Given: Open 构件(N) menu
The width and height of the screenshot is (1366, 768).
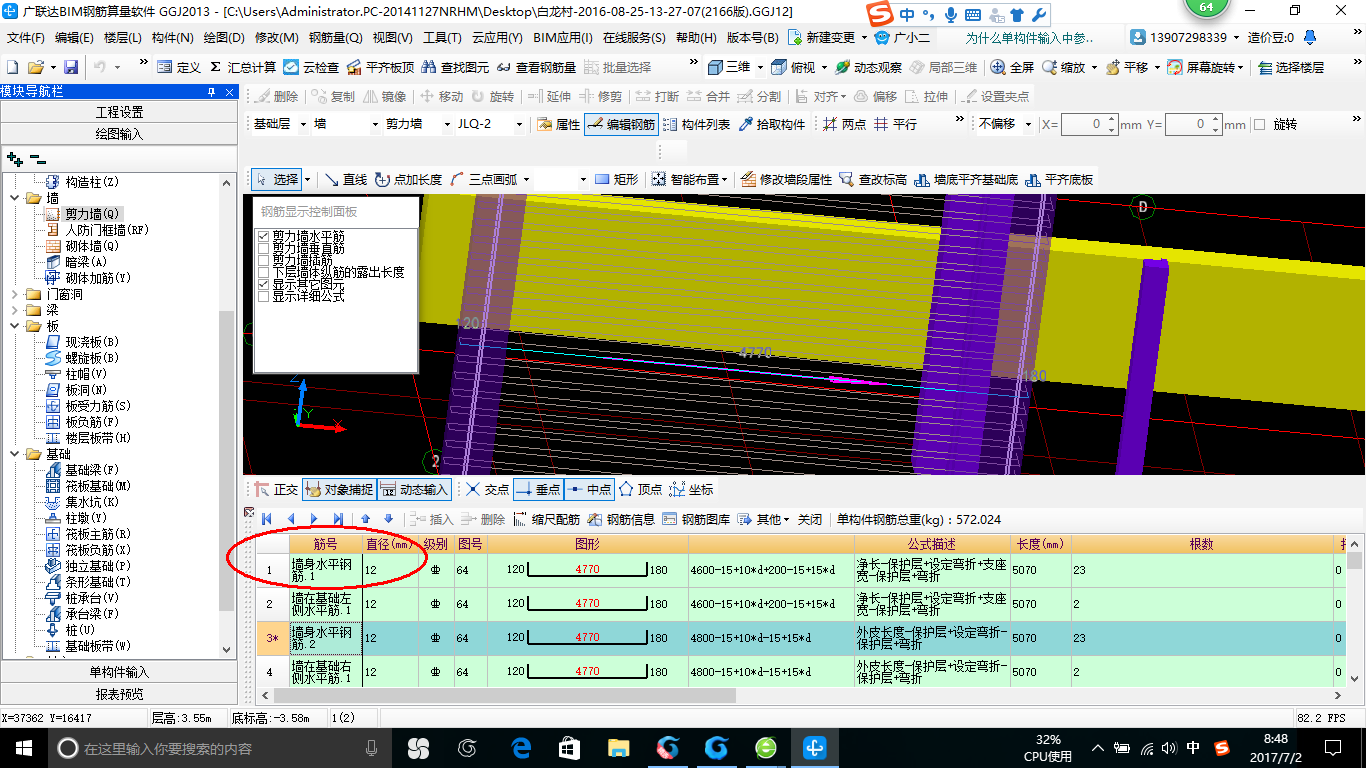Looking at the screenshot, I should tap(173, 38).
